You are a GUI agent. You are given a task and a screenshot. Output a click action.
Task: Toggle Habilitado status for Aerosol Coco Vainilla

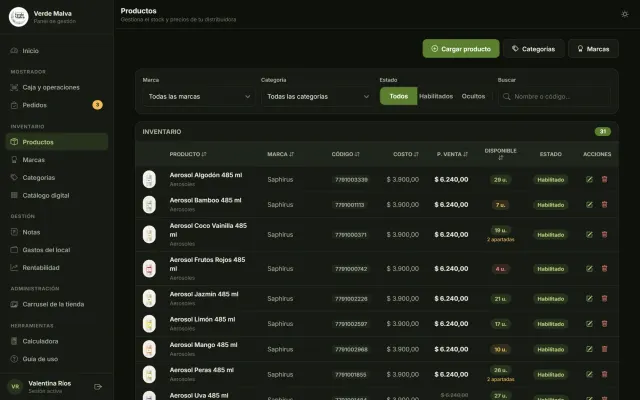pos(550,235)
